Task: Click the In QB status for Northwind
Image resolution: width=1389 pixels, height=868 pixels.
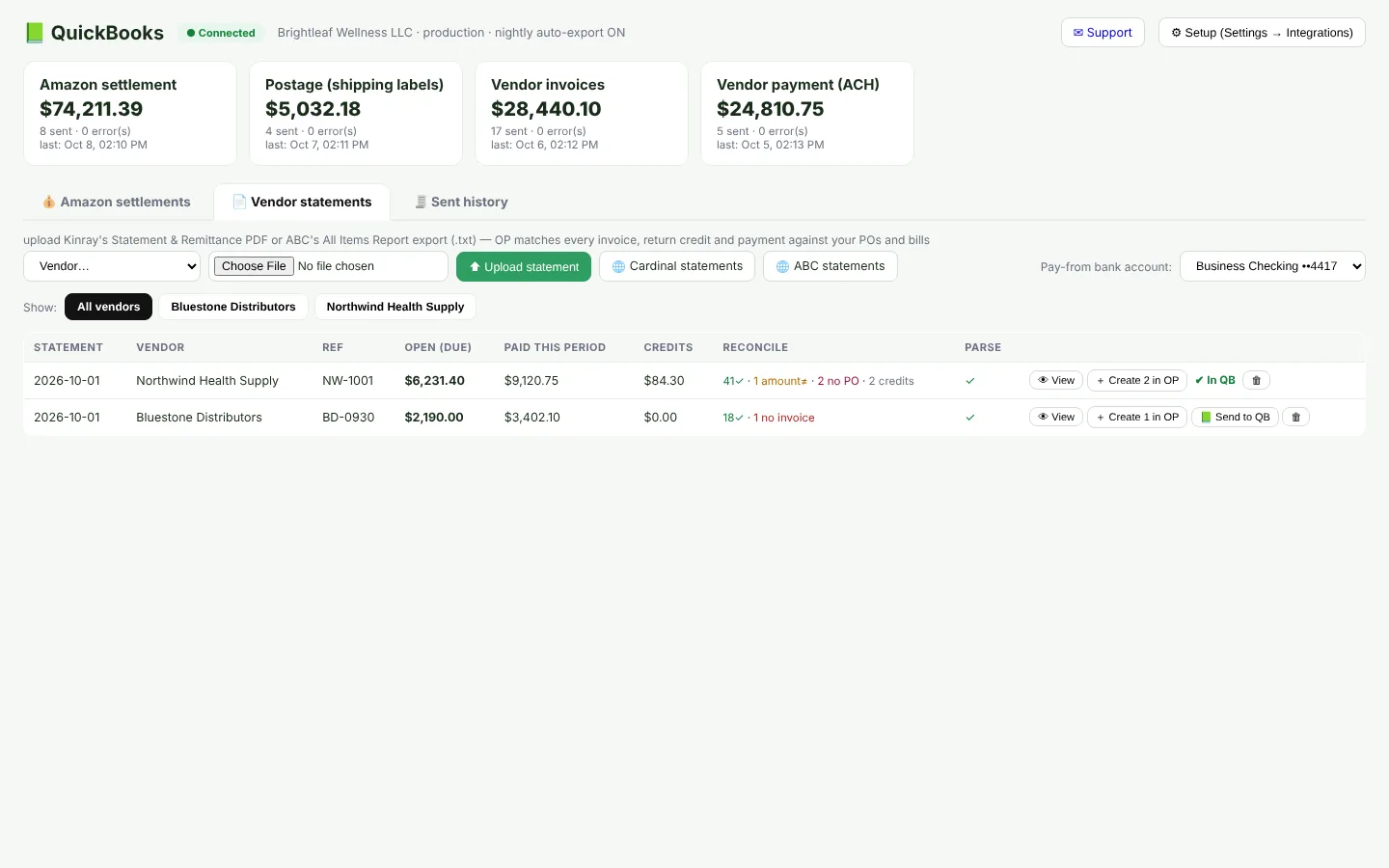Action: coord(1215,380)
